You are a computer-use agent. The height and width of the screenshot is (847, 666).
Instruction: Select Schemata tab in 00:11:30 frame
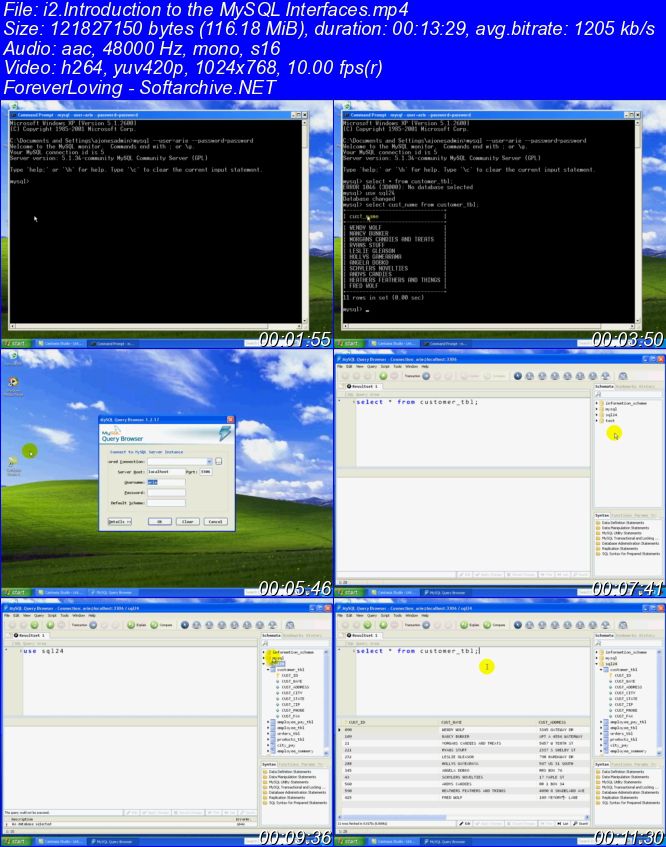(x=604, y=635)
